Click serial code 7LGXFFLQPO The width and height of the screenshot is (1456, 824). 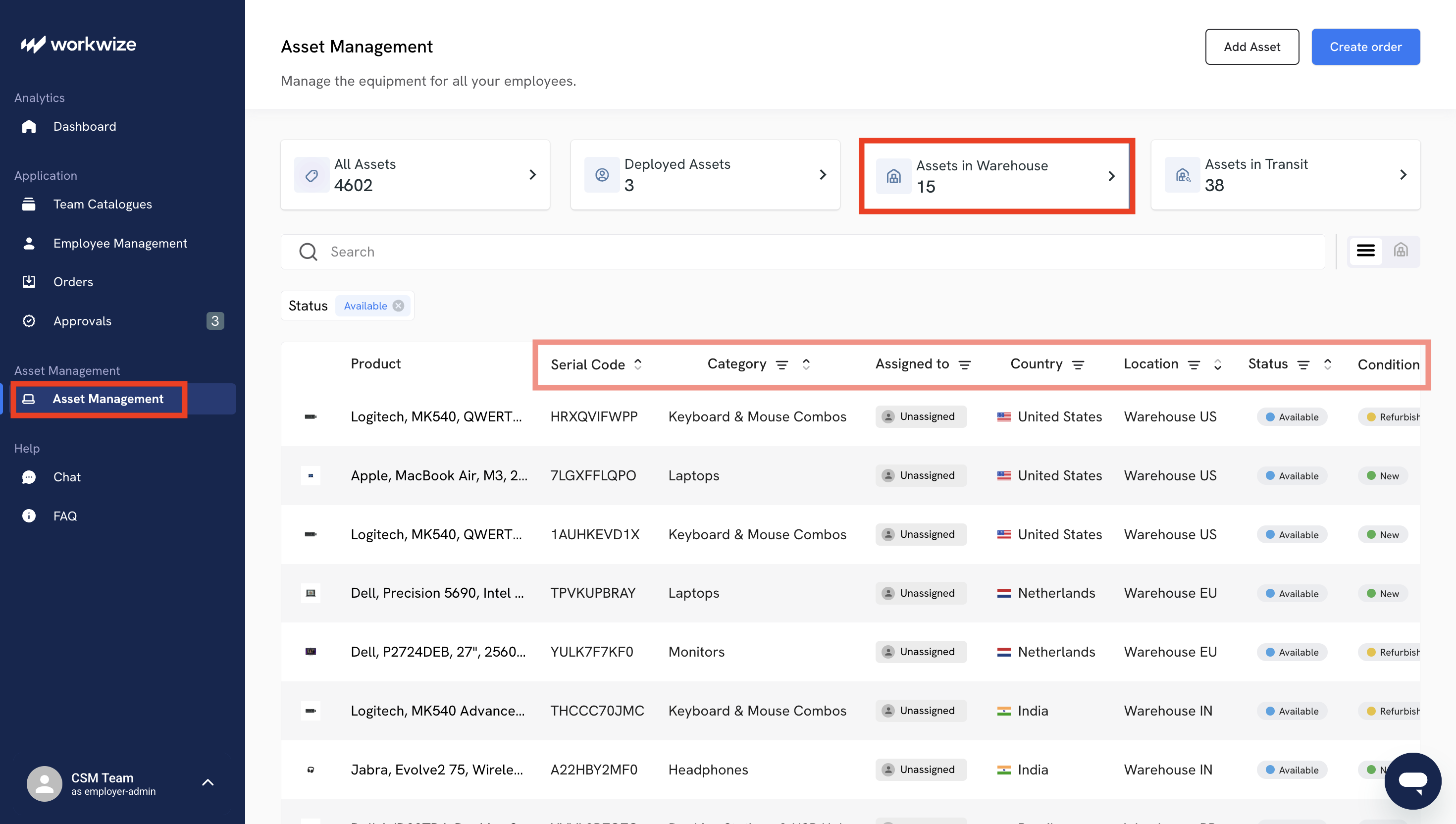coord(593,476)
